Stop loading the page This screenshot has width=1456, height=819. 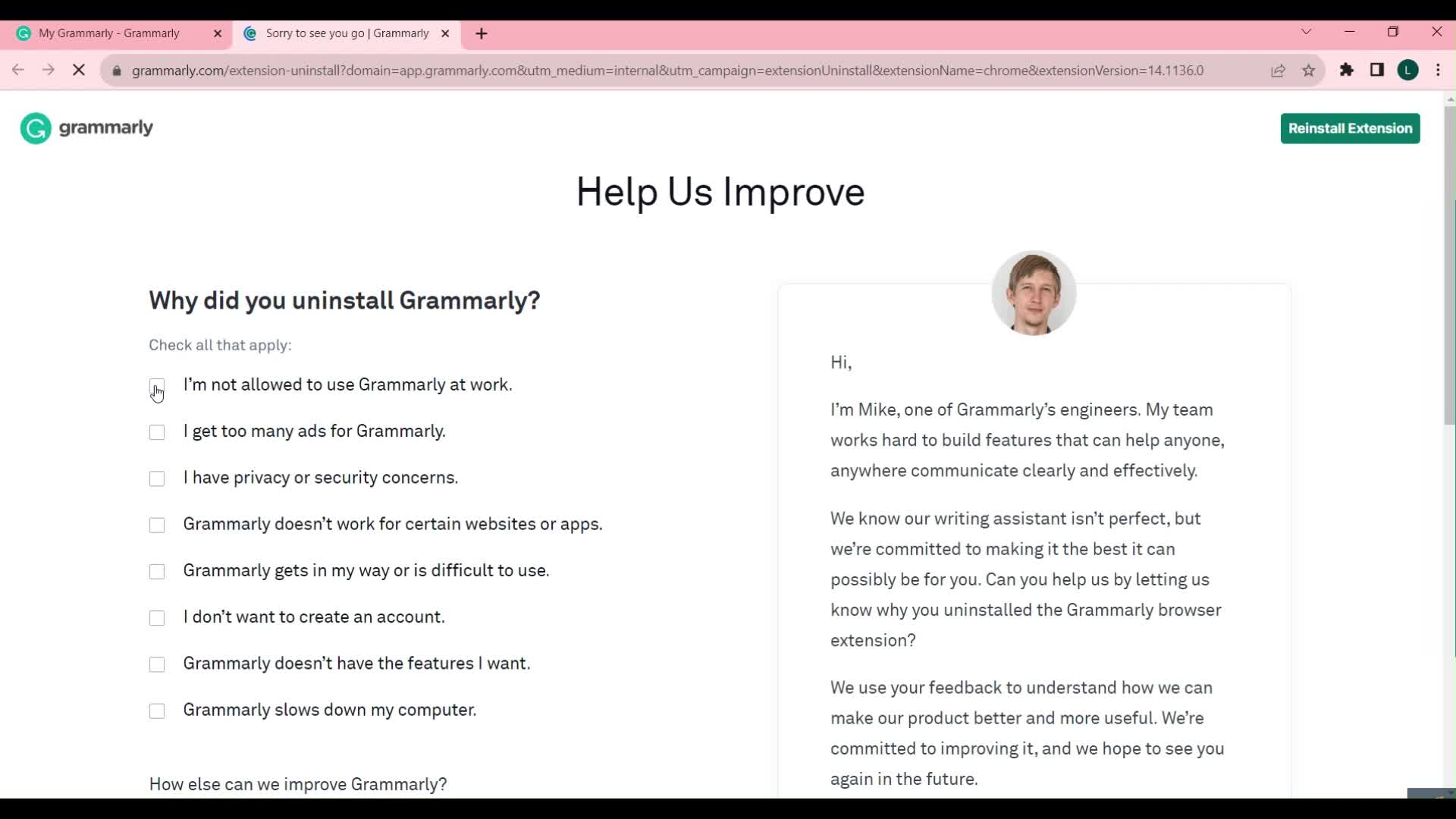tap(79, 71)
